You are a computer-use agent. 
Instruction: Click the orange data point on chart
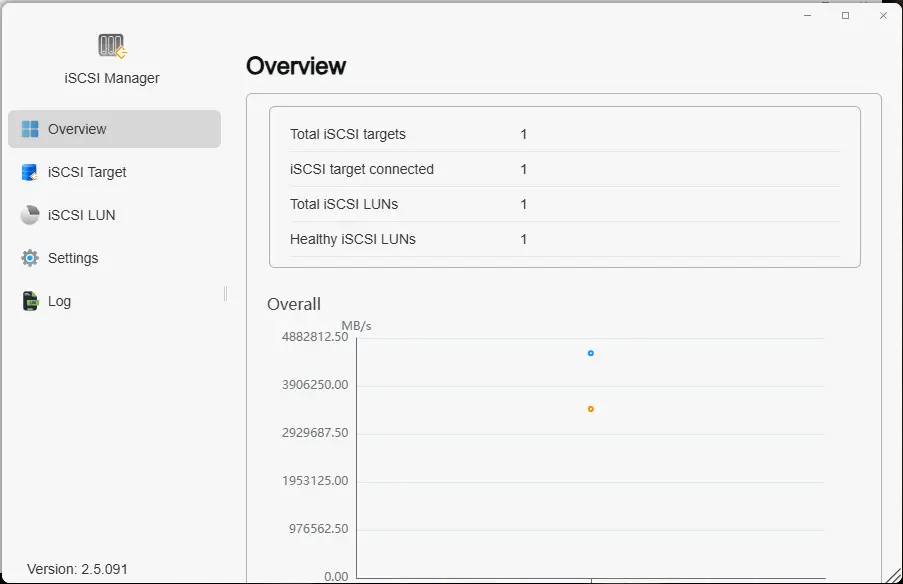[591, 409]
